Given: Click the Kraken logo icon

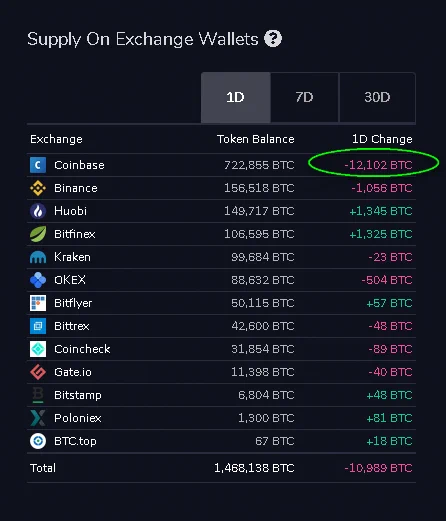Looking at the screenshot, I should (38, 257).
